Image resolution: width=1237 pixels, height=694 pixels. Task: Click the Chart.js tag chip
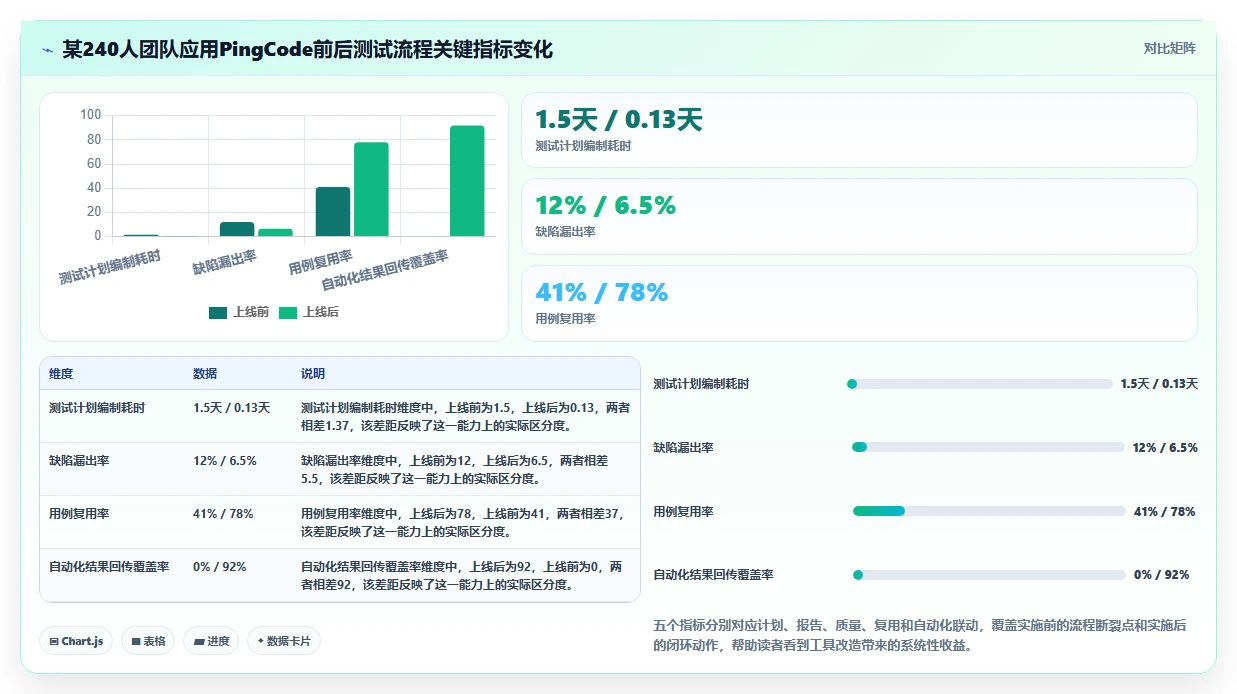pyautogui.click(x=76, y=641)
